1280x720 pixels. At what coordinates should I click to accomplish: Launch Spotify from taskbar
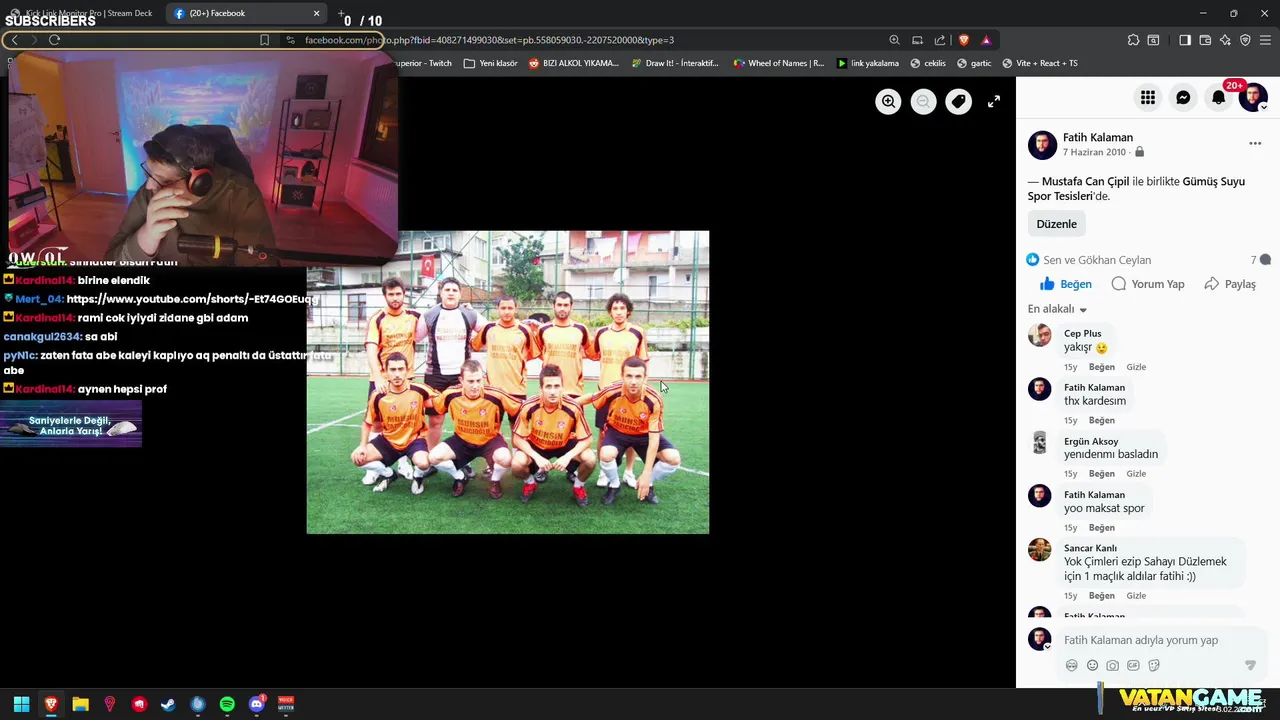pyautogui.click(x=227, y=704)
